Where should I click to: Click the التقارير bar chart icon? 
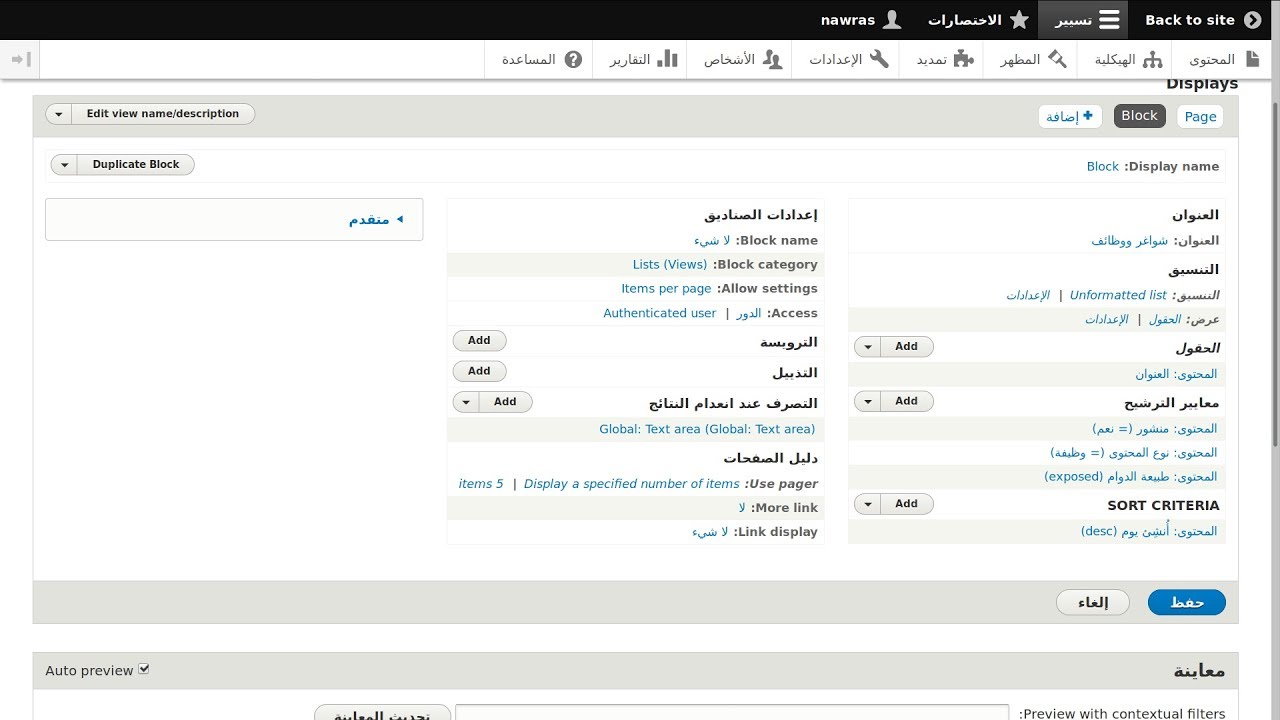(668, 59)
